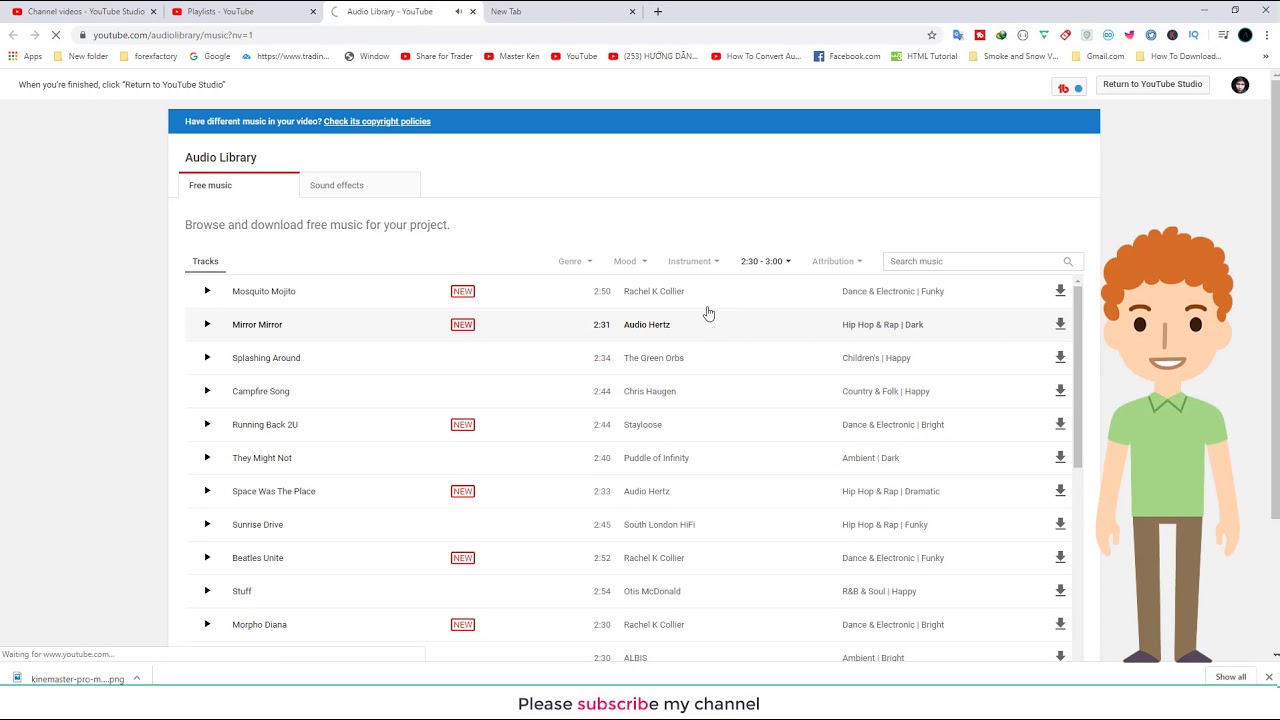Viewport: 1280px width, 720px height.
Task: Open the Google bookmark
Action: (209, 56)
